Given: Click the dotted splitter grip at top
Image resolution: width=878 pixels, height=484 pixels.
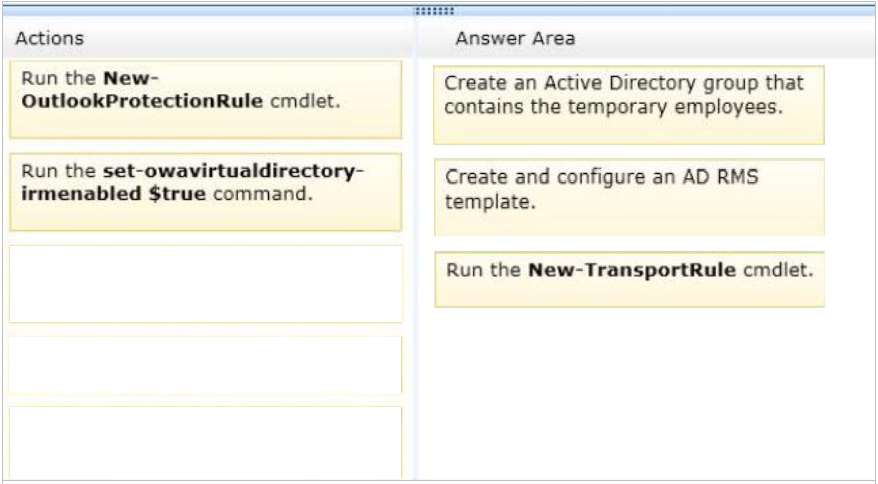Looking at the screenshot, I should [x=434, y=11].
